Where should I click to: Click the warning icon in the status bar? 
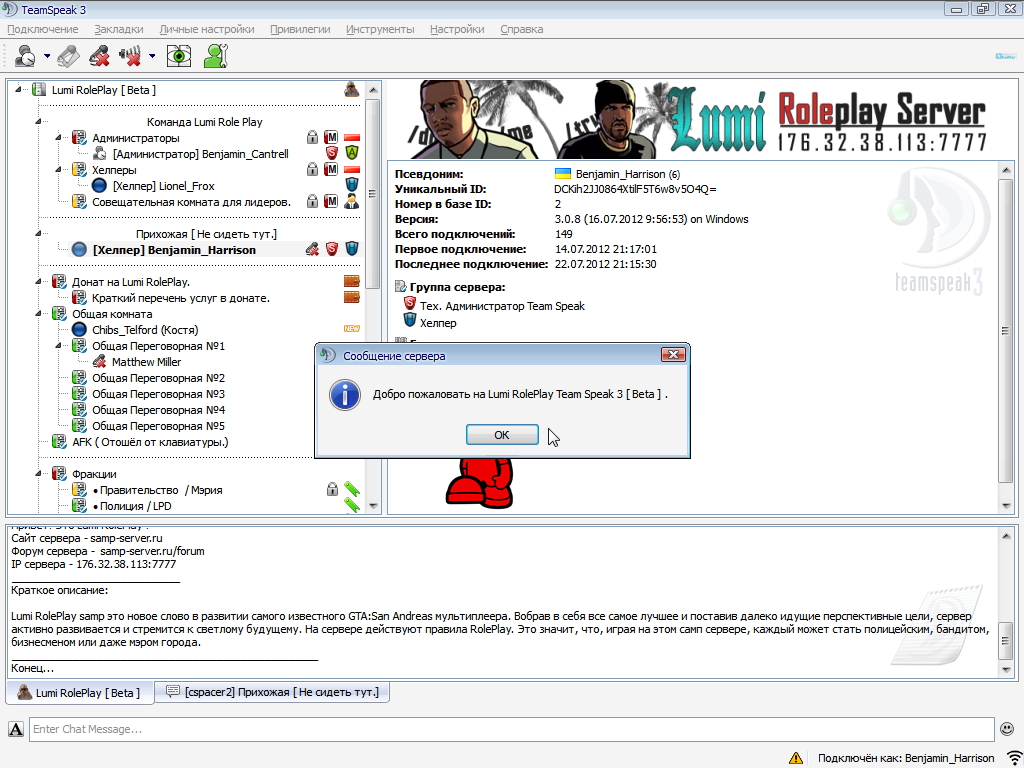pos(795,758)
